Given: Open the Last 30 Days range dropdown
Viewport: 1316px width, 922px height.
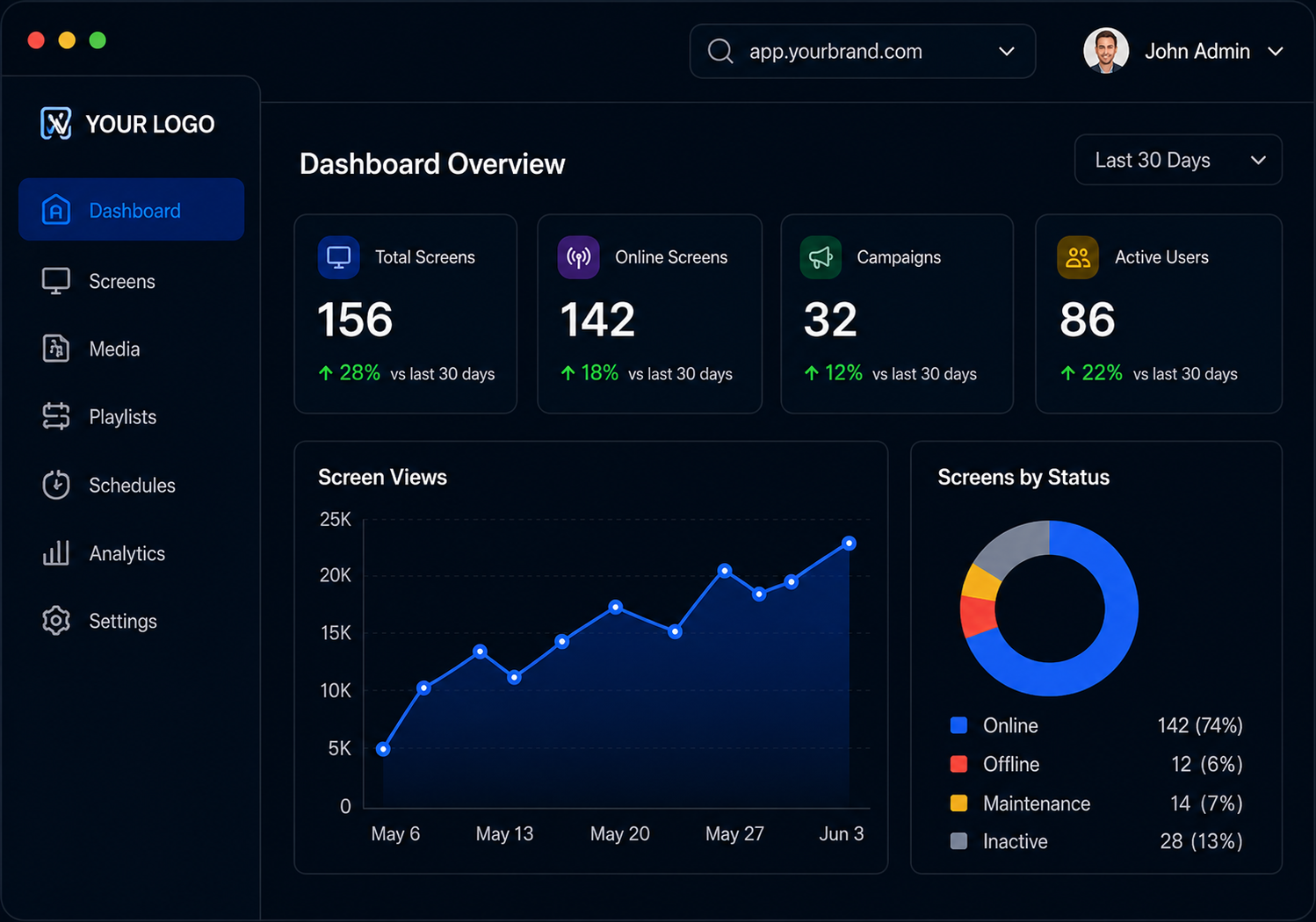Looking at the screenshot, I should (1178, 160).
